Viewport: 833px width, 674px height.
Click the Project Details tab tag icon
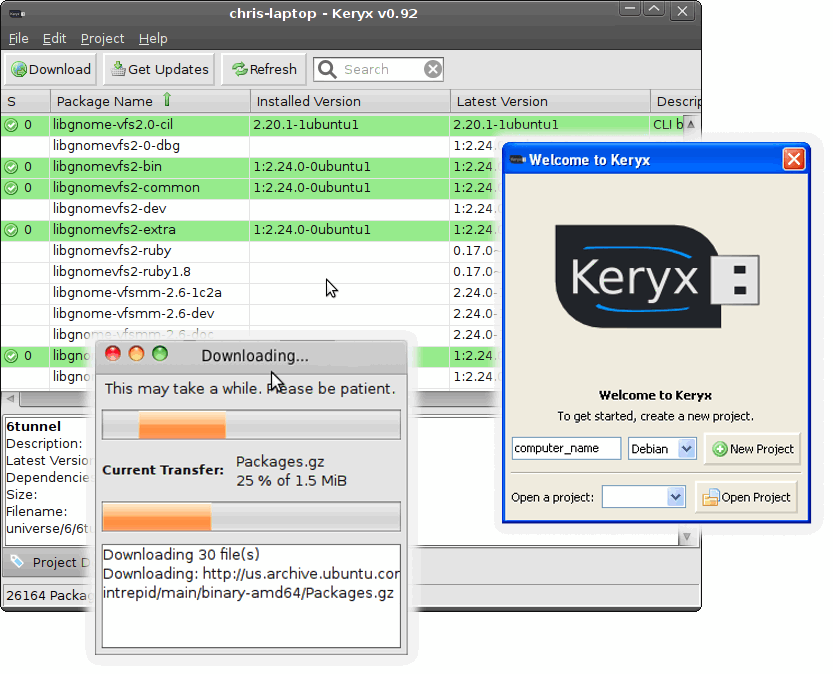pyautogui.click(x=17, y=561)
